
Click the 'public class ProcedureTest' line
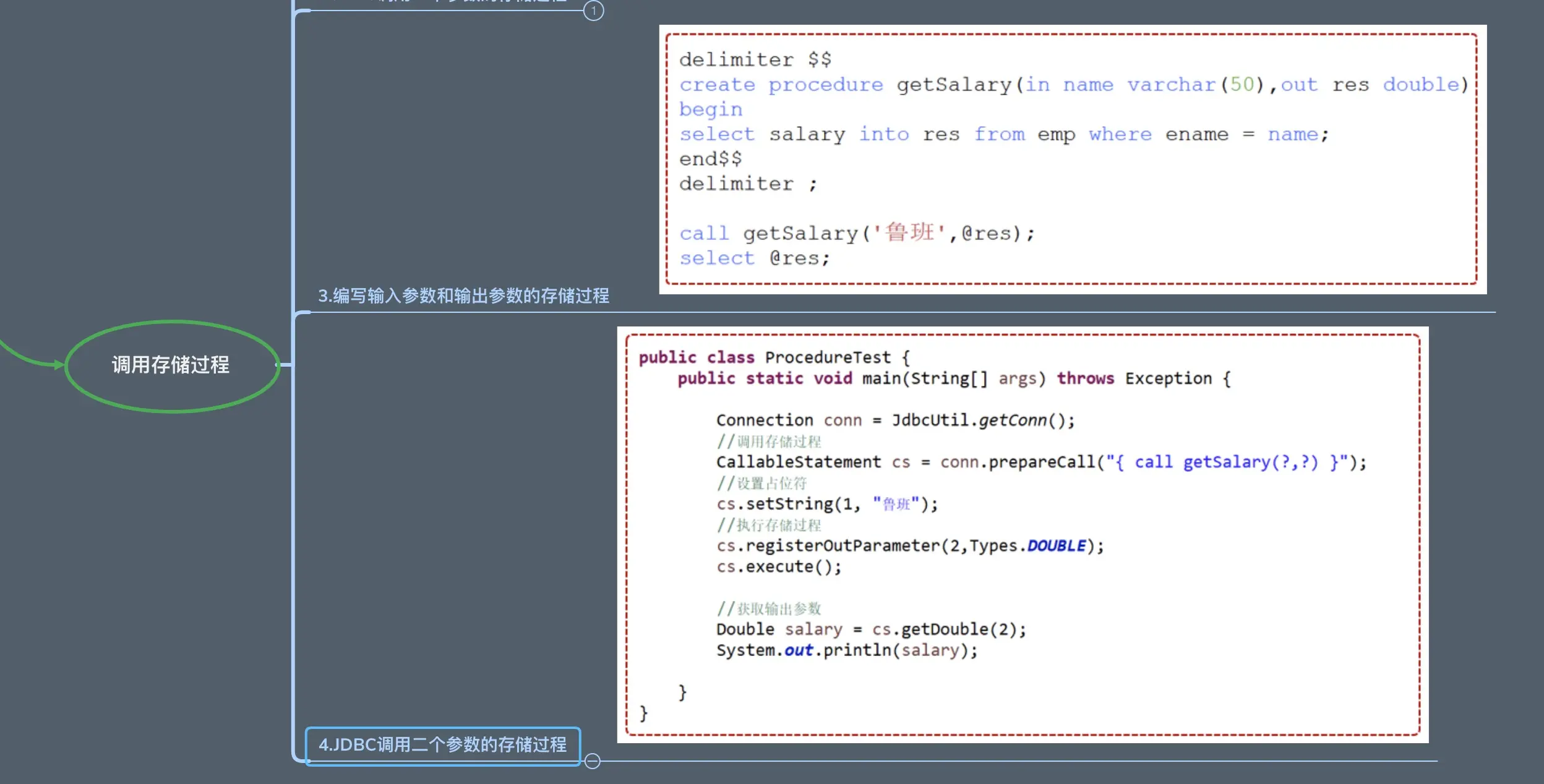click(773, 357)
